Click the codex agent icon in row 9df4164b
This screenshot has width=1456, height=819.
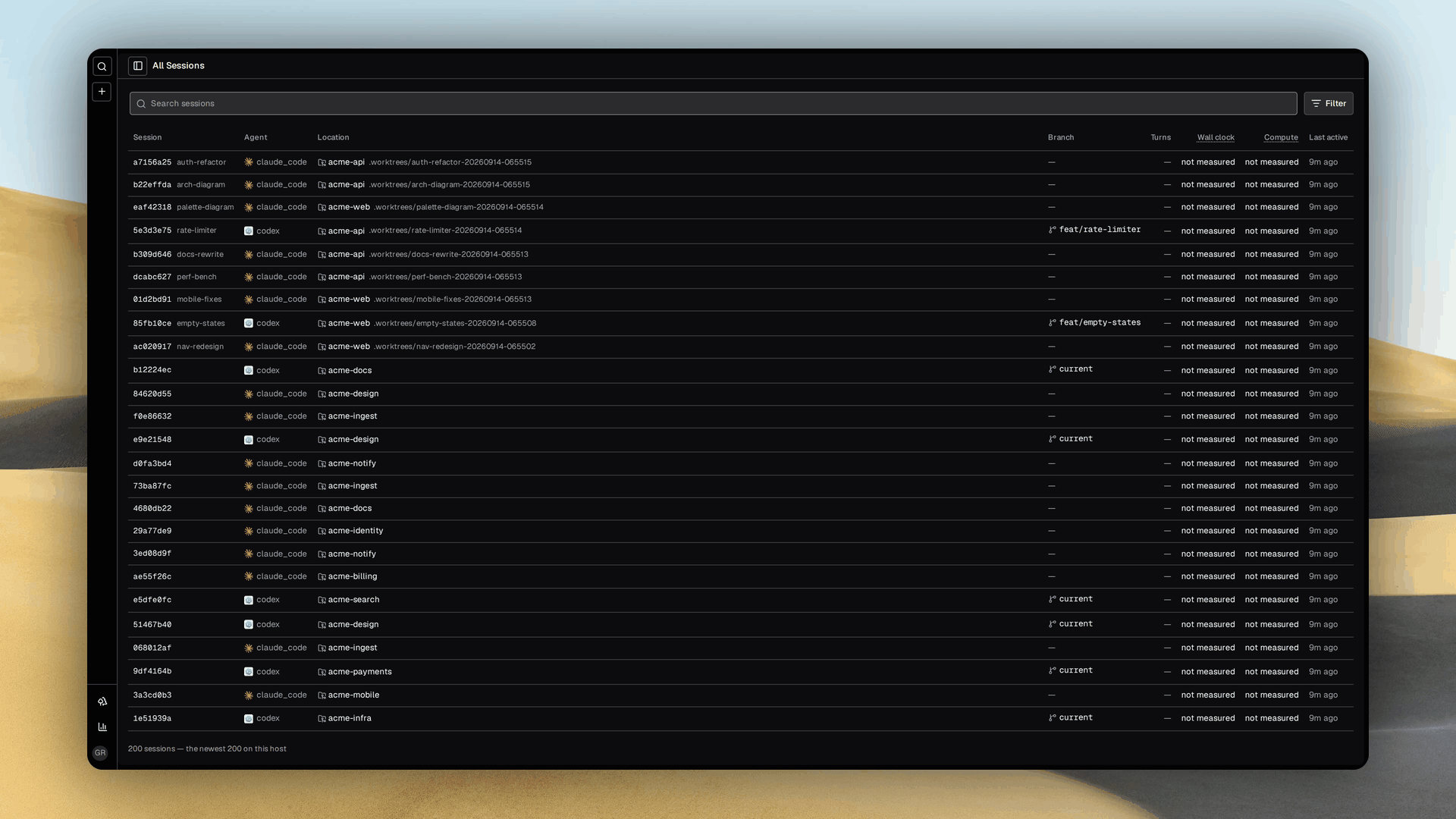(249, 672)
